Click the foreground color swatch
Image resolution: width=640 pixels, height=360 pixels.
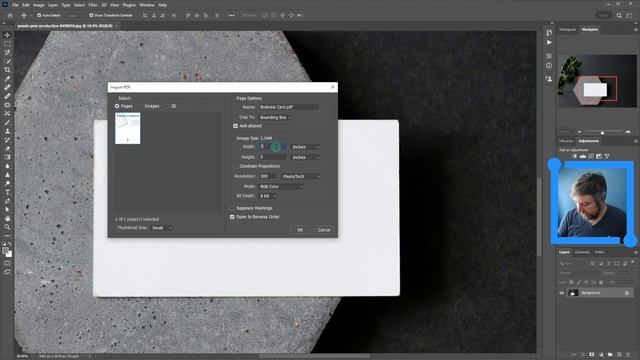(x=5, y=251)
